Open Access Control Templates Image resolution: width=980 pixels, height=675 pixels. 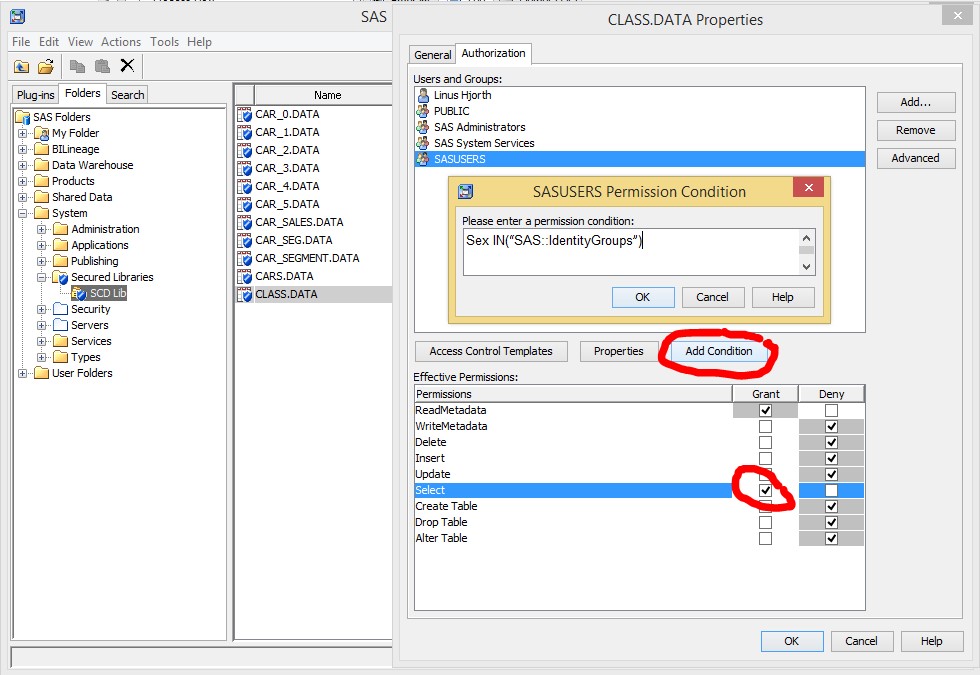tap(491, 351)
